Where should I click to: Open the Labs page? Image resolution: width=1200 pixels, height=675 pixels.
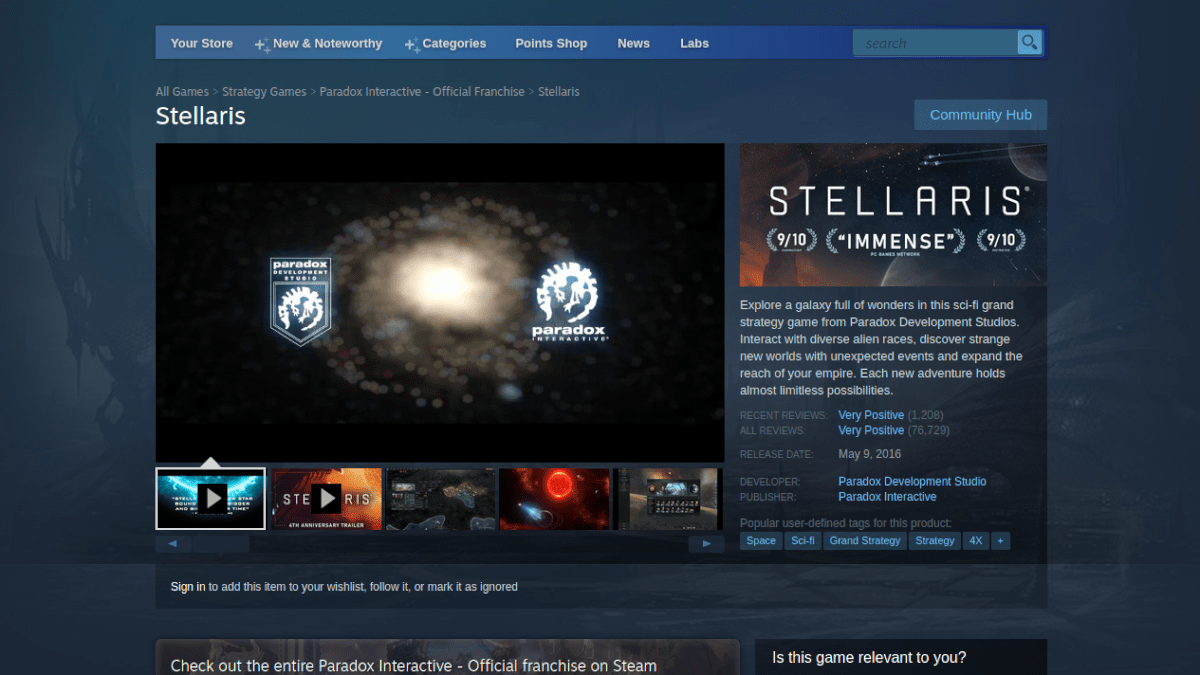694,43
